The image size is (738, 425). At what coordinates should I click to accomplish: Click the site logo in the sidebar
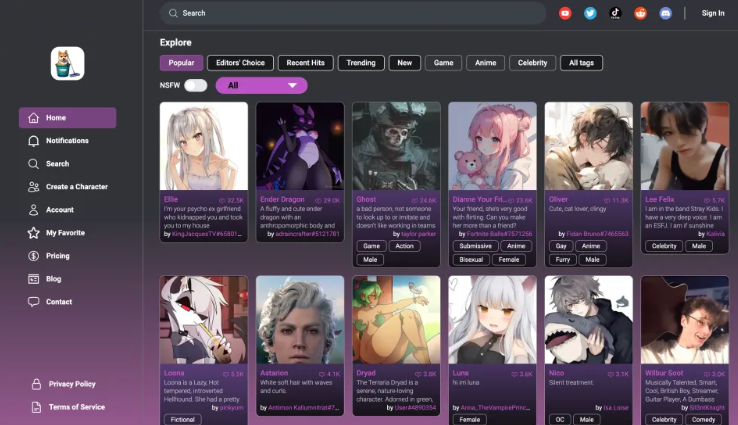(x=68, y=64)
